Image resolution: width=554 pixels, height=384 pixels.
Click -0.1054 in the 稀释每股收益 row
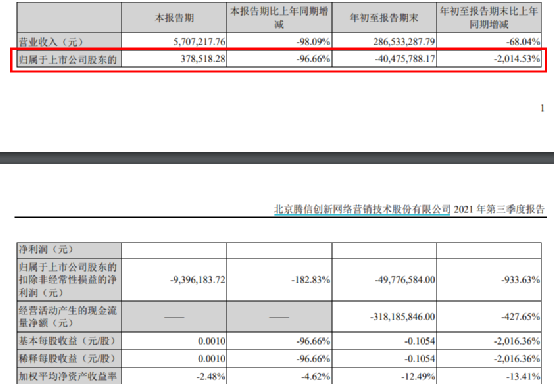(x=420, y=359)
